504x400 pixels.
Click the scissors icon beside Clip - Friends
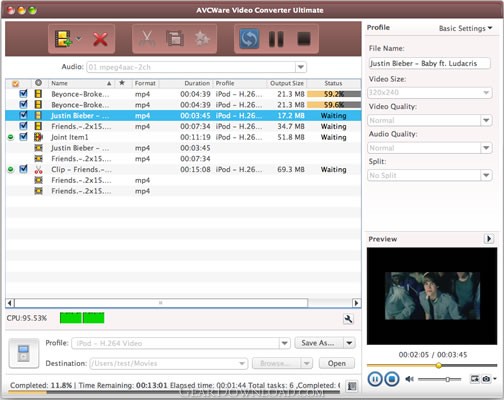39,169
